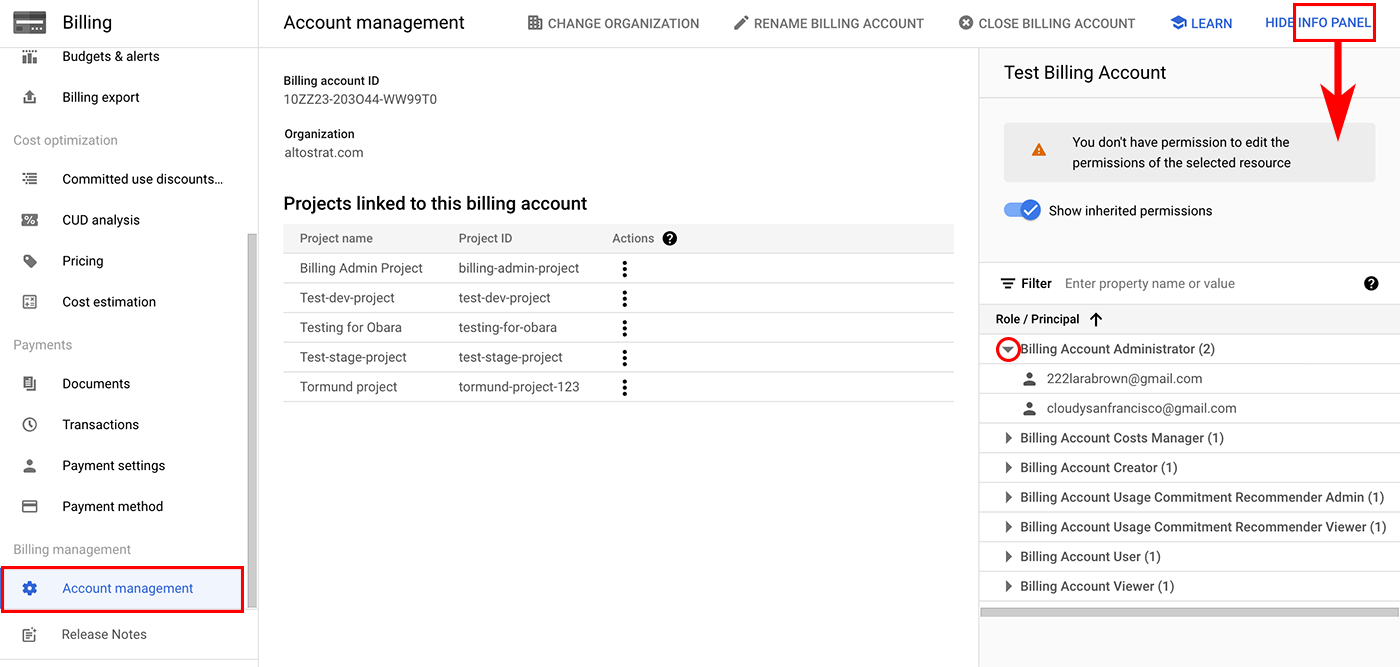Screen dimensions: 1400x667
Task: Open the Actions help tooltip icon
Action: pyautogui.click(x=669, y=238)
